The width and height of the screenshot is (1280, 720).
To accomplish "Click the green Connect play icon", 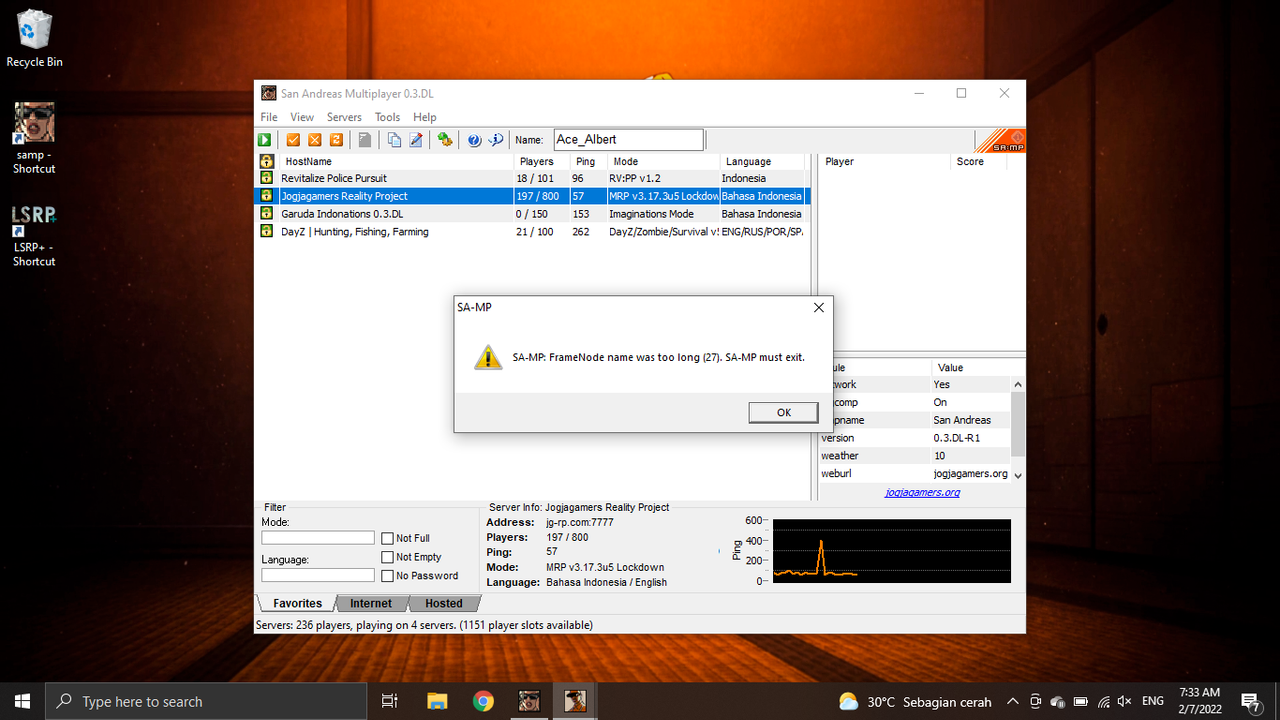I will pos(265,140).
